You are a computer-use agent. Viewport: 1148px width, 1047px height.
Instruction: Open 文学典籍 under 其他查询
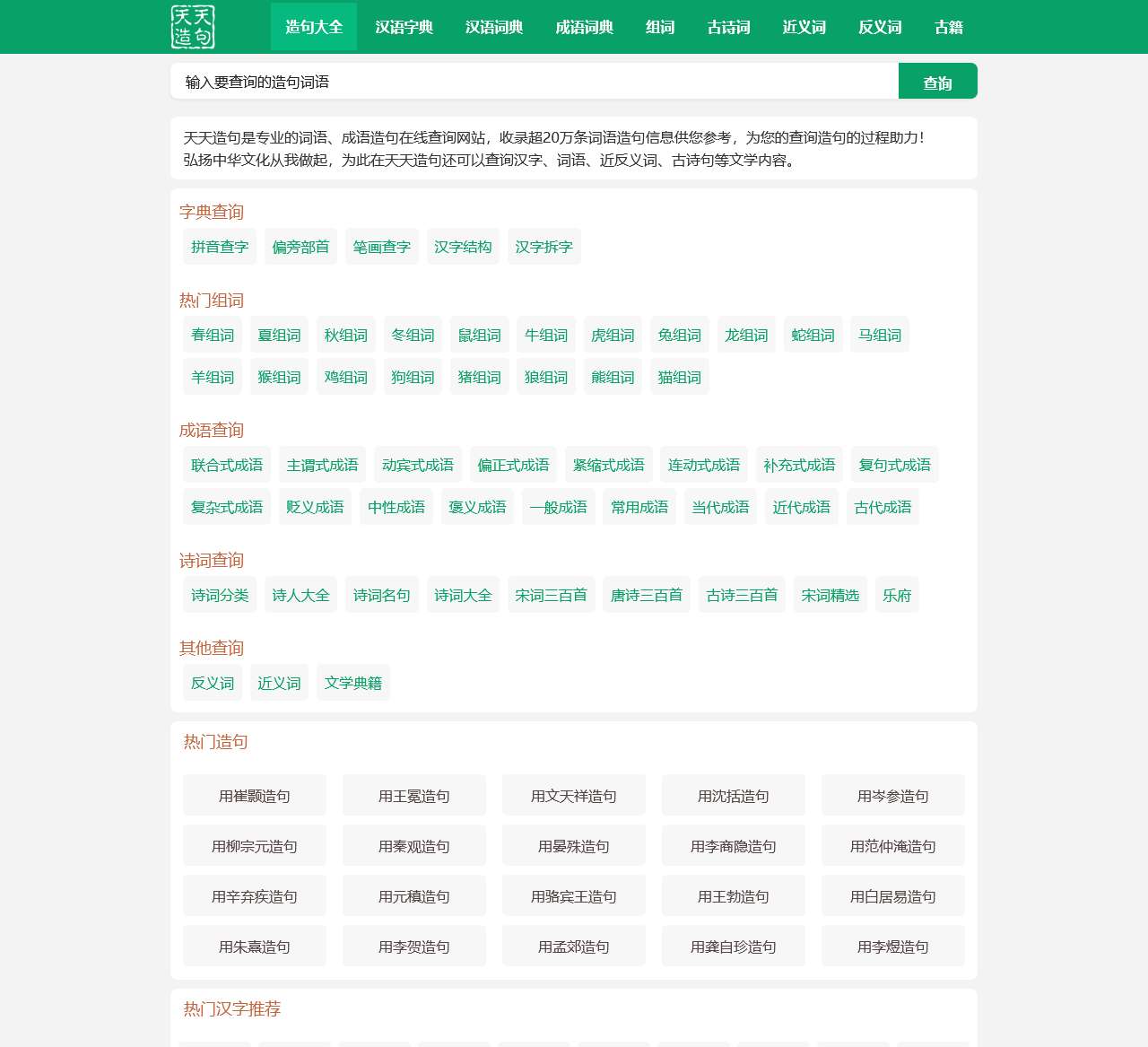352,684
